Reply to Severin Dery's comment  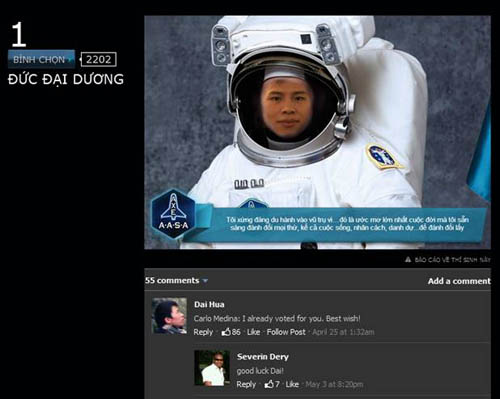click(x=246, y=384)
